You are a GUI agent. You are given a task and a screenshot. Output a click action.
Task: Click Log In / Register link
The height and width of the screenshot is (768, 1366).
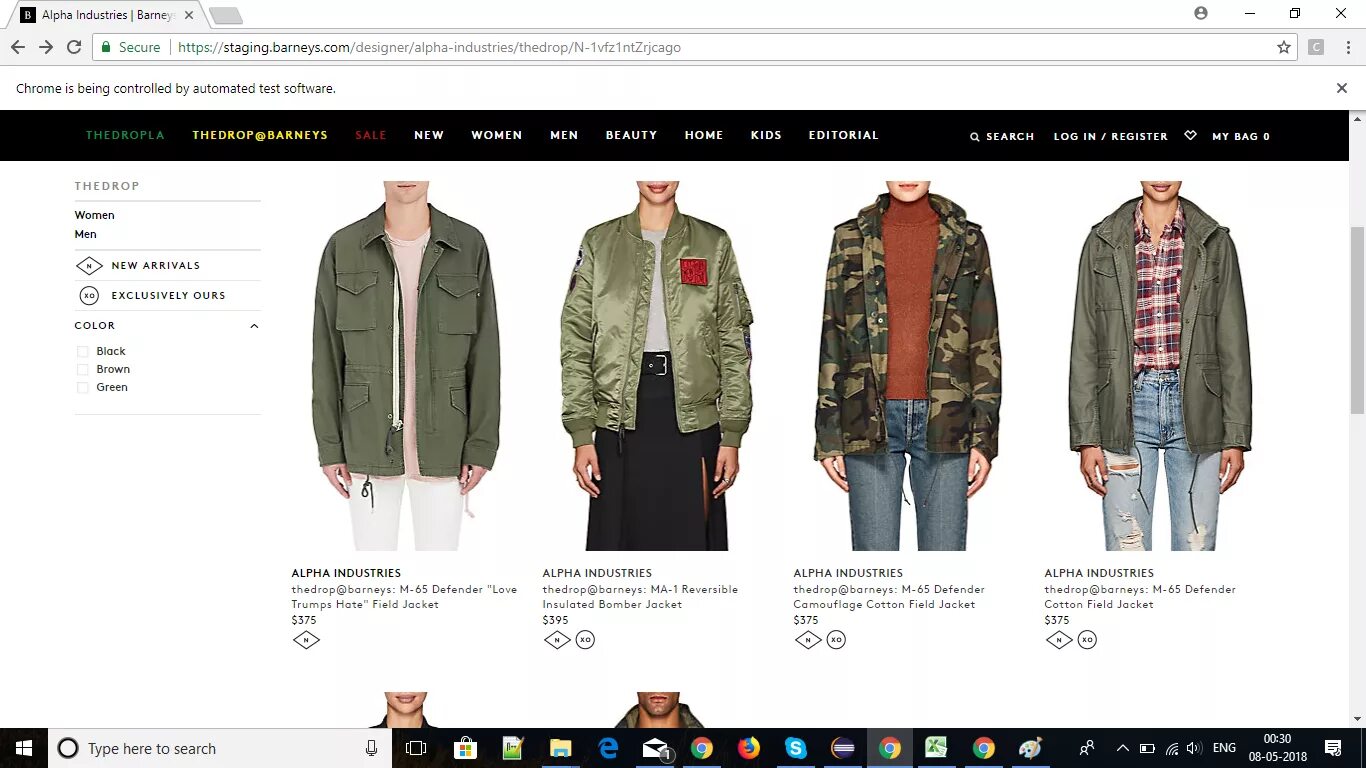[1111, 136]
